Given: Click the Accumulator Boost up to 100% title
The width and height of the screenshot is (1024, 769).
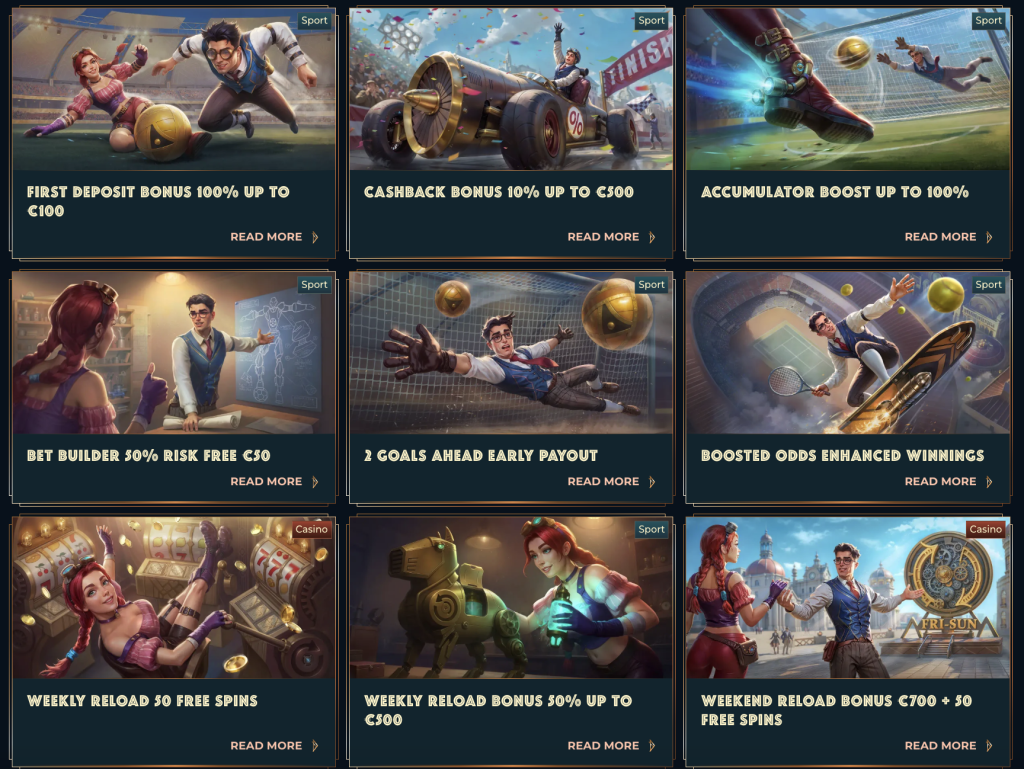Looking at the screenshot, I should click(835, 192).
